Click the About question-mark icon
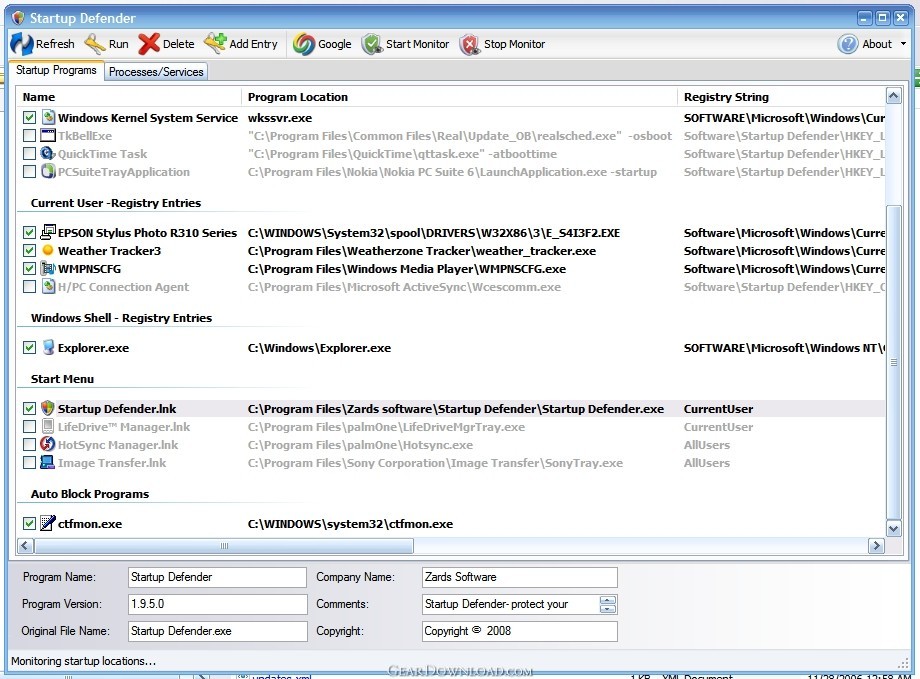The width and height of the screenshot is (920, 679). point(847,44)
